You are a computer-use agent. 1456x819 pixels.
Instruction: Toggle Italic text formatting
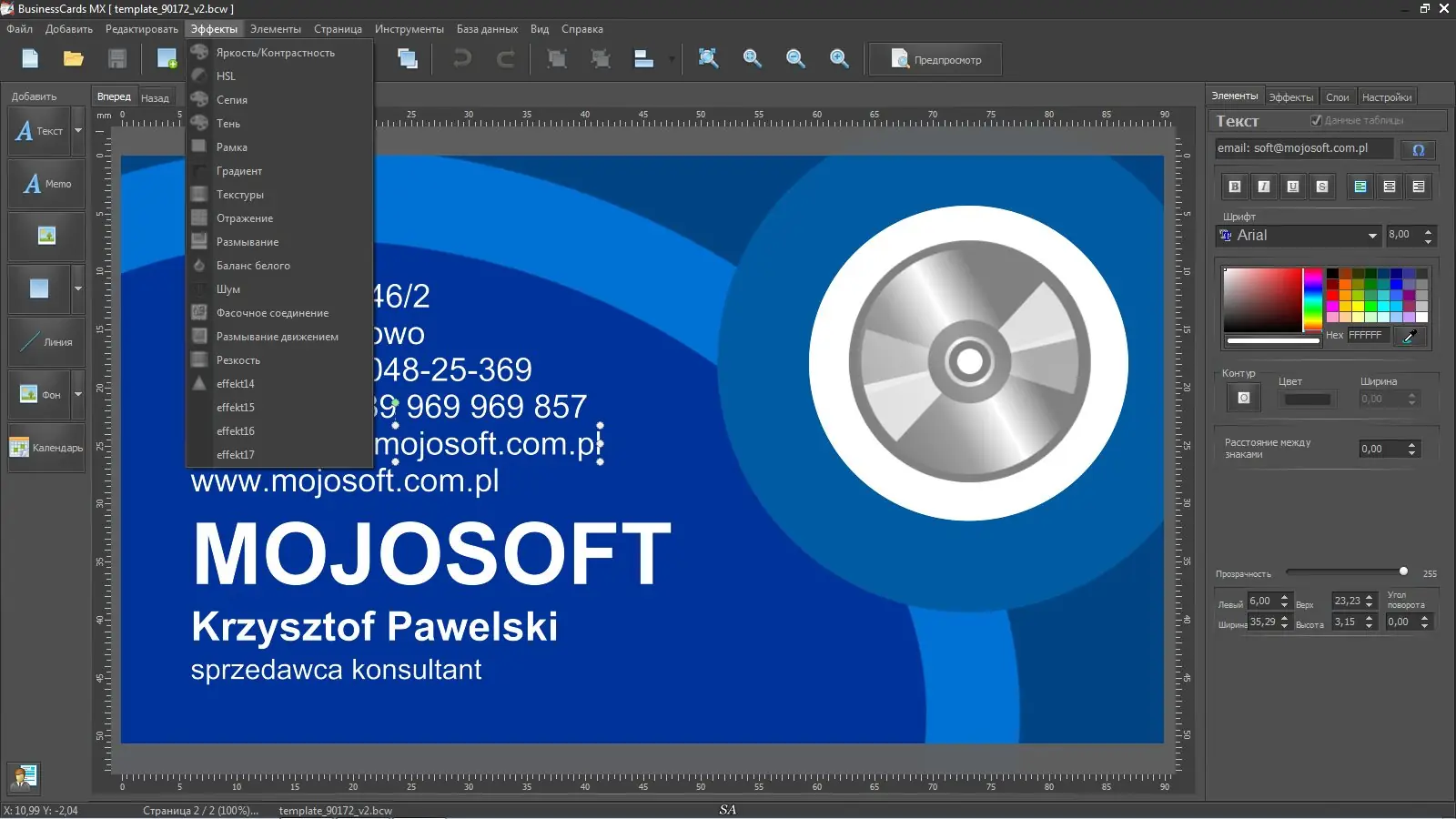tap(1264, 187)
